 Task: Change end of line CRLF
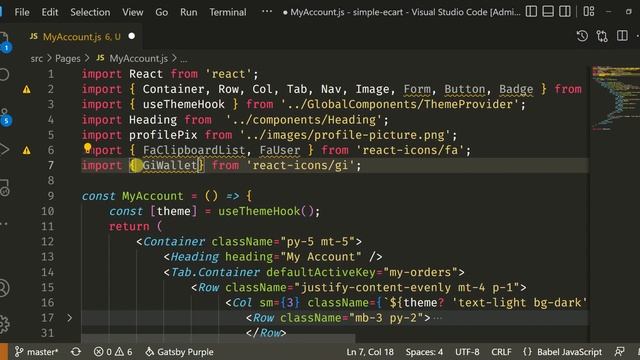(x=501, y=352)
